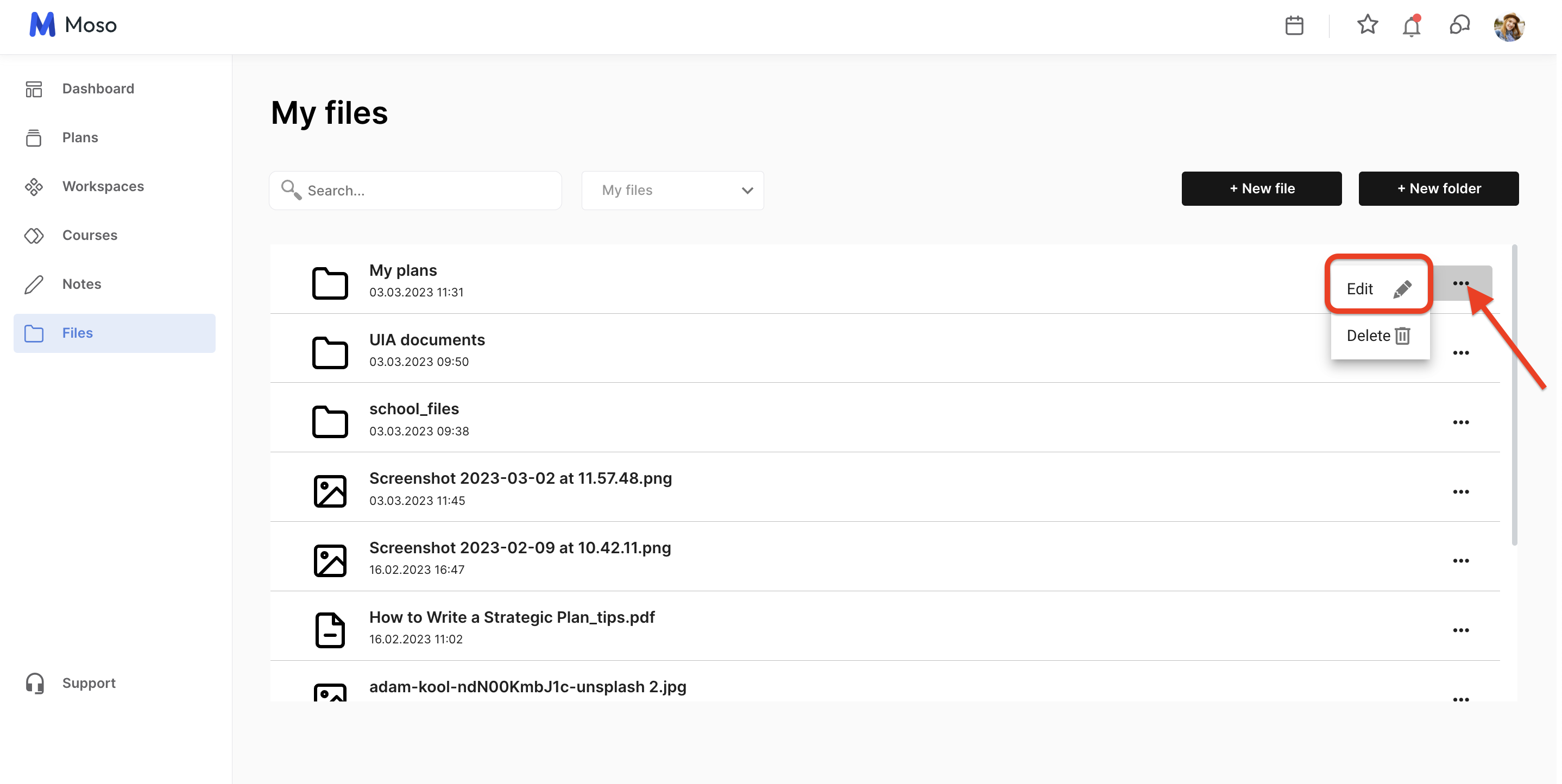The height and width of the screenshot is (784, 1562).
Task: Open notifications bell icon
Action: click(x=1411, y=26)
